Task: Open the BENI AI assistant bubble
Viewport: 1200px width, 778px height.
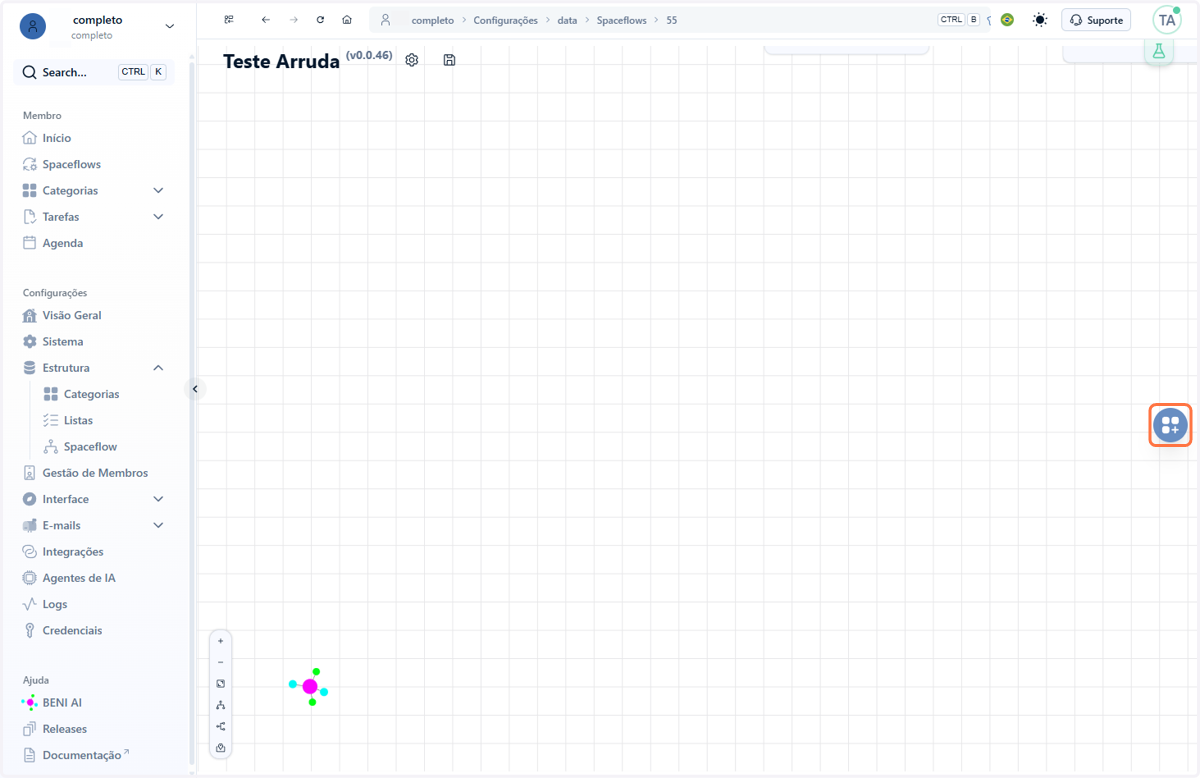Action: pos(309,687)
